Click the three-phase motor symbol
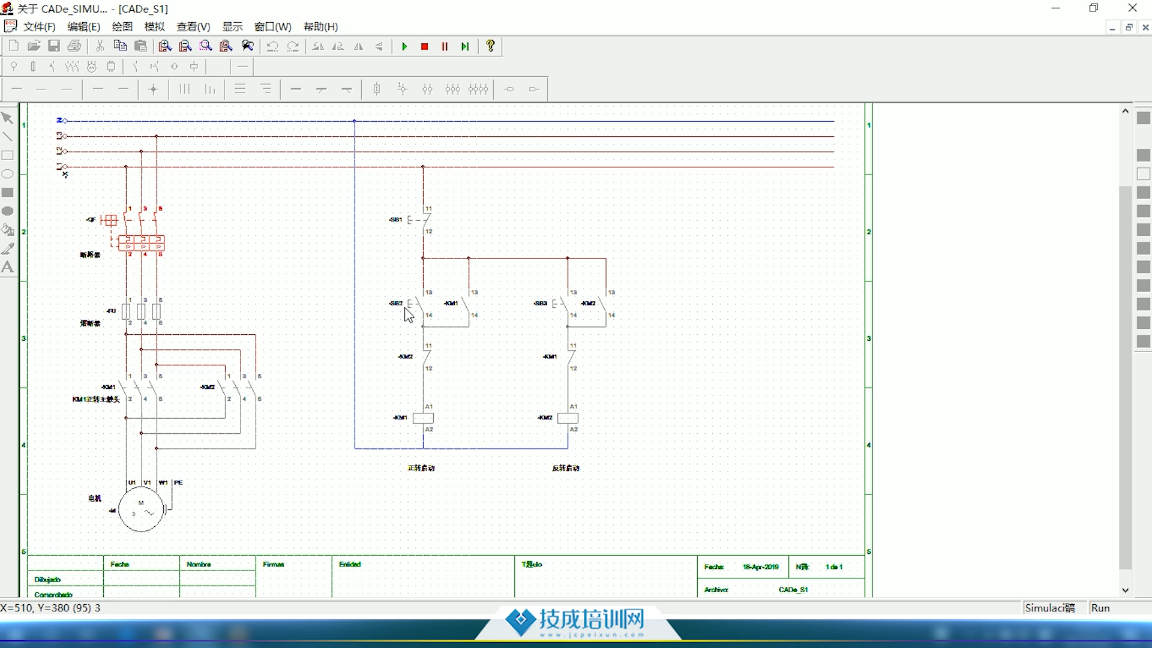 pos(141,509)
